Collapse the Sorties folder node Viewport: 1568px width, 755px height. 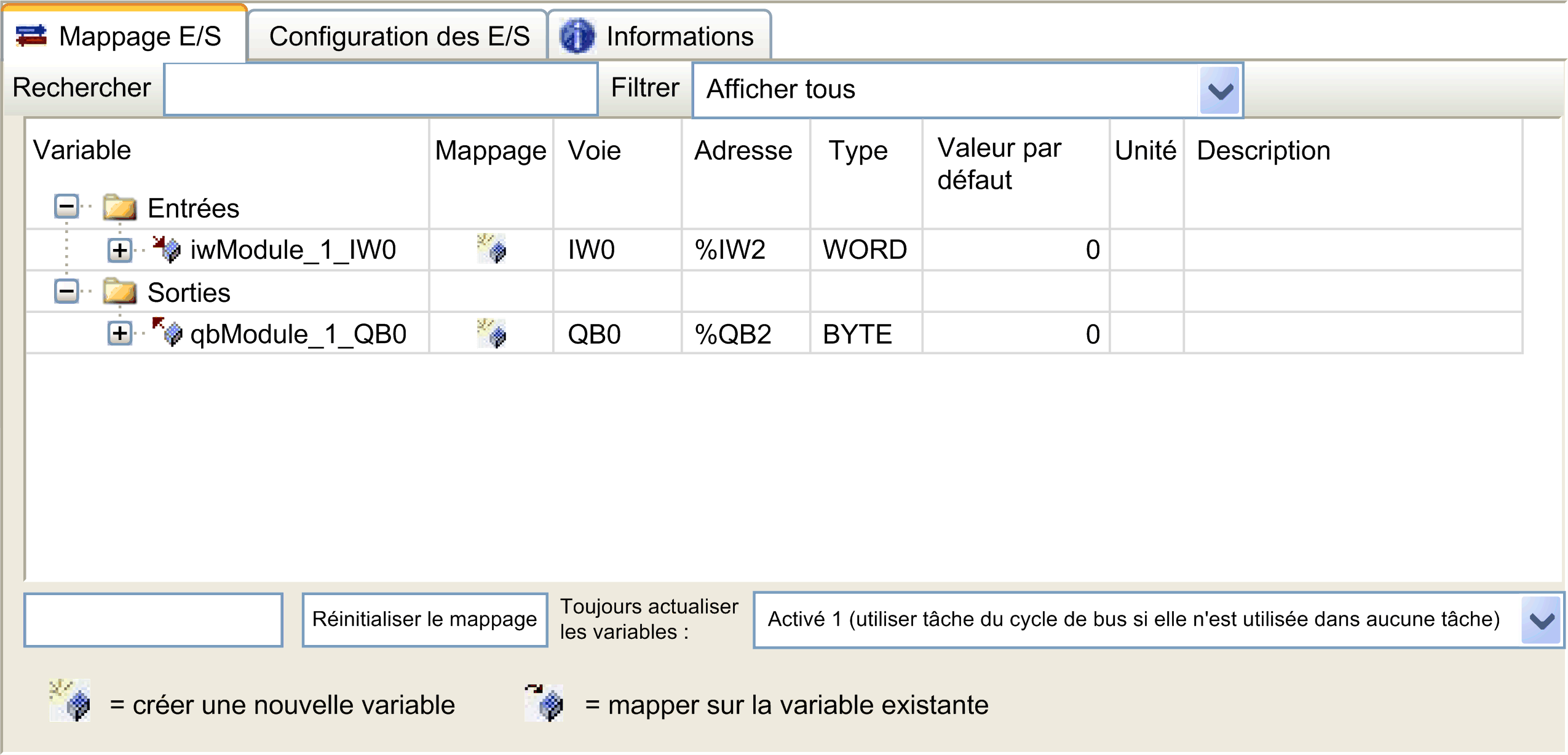coord(66,291)
